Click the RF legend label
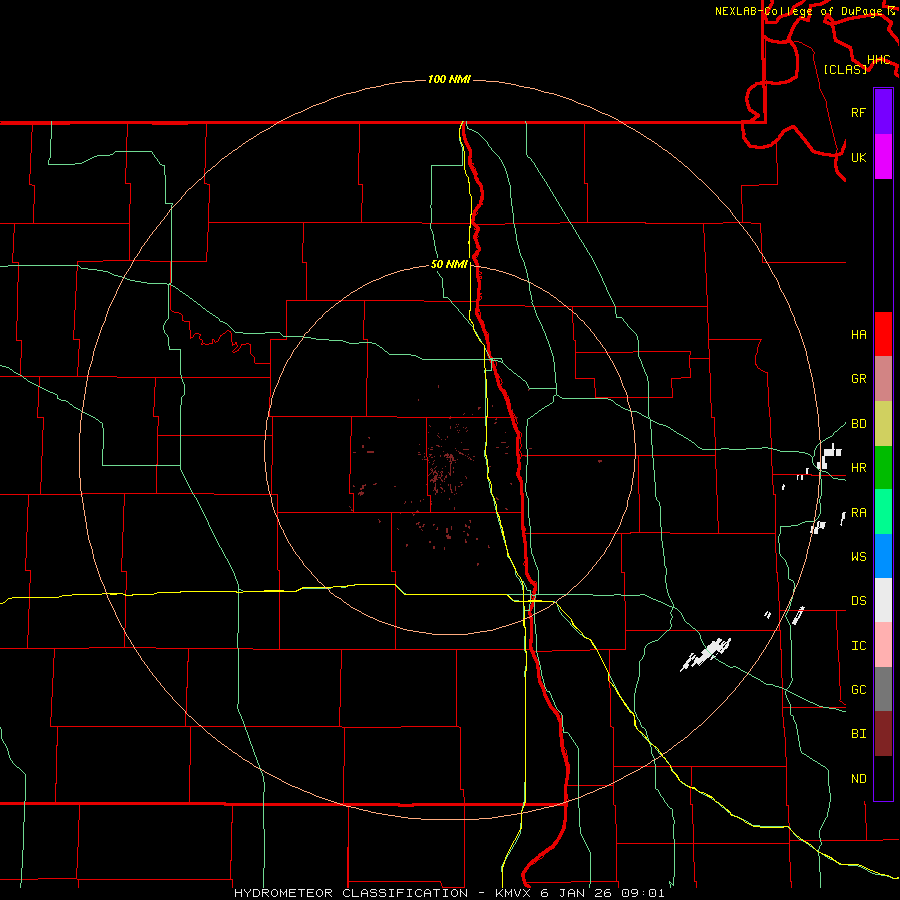 [x=858, y=112]
